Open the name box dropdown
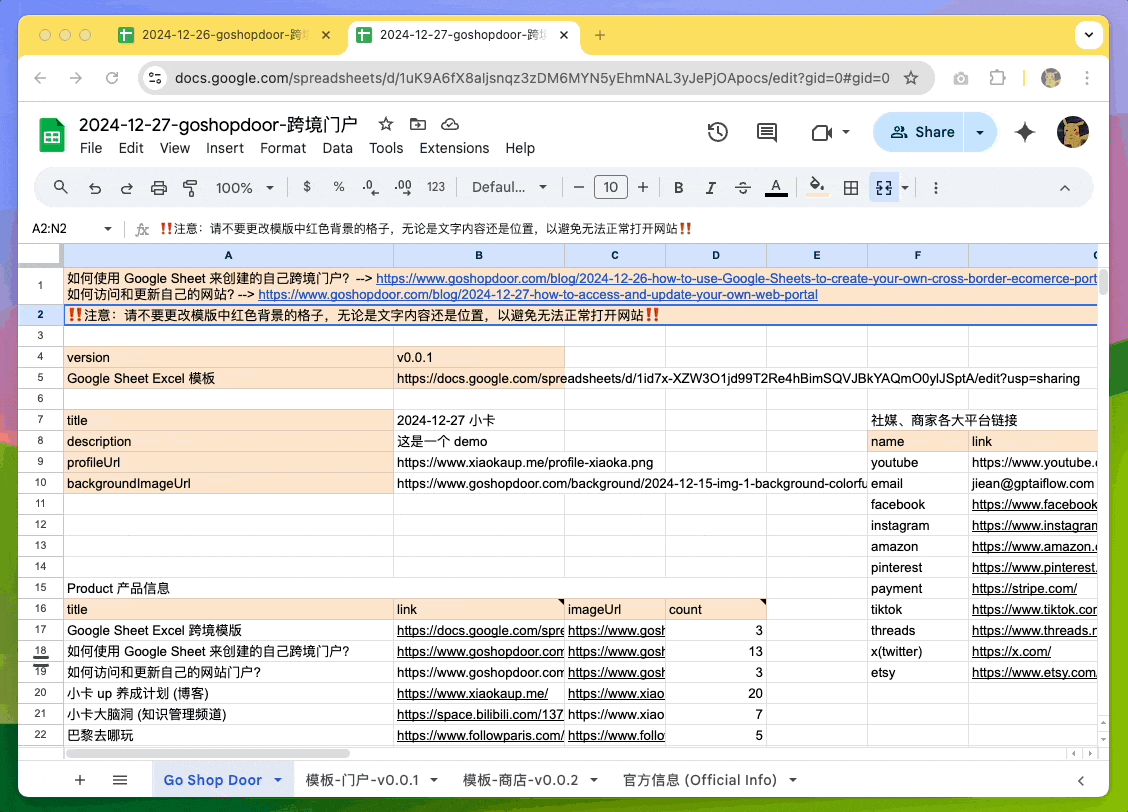The image size is (1128, 812). coord(108,229)
